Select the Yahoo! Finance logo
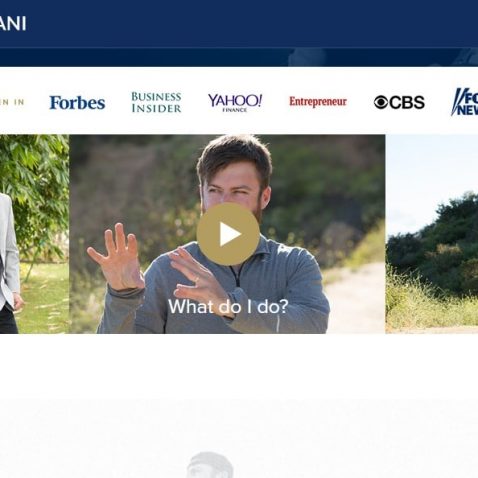478x478 pixels. pyautogui.click(x=235, y=102)
